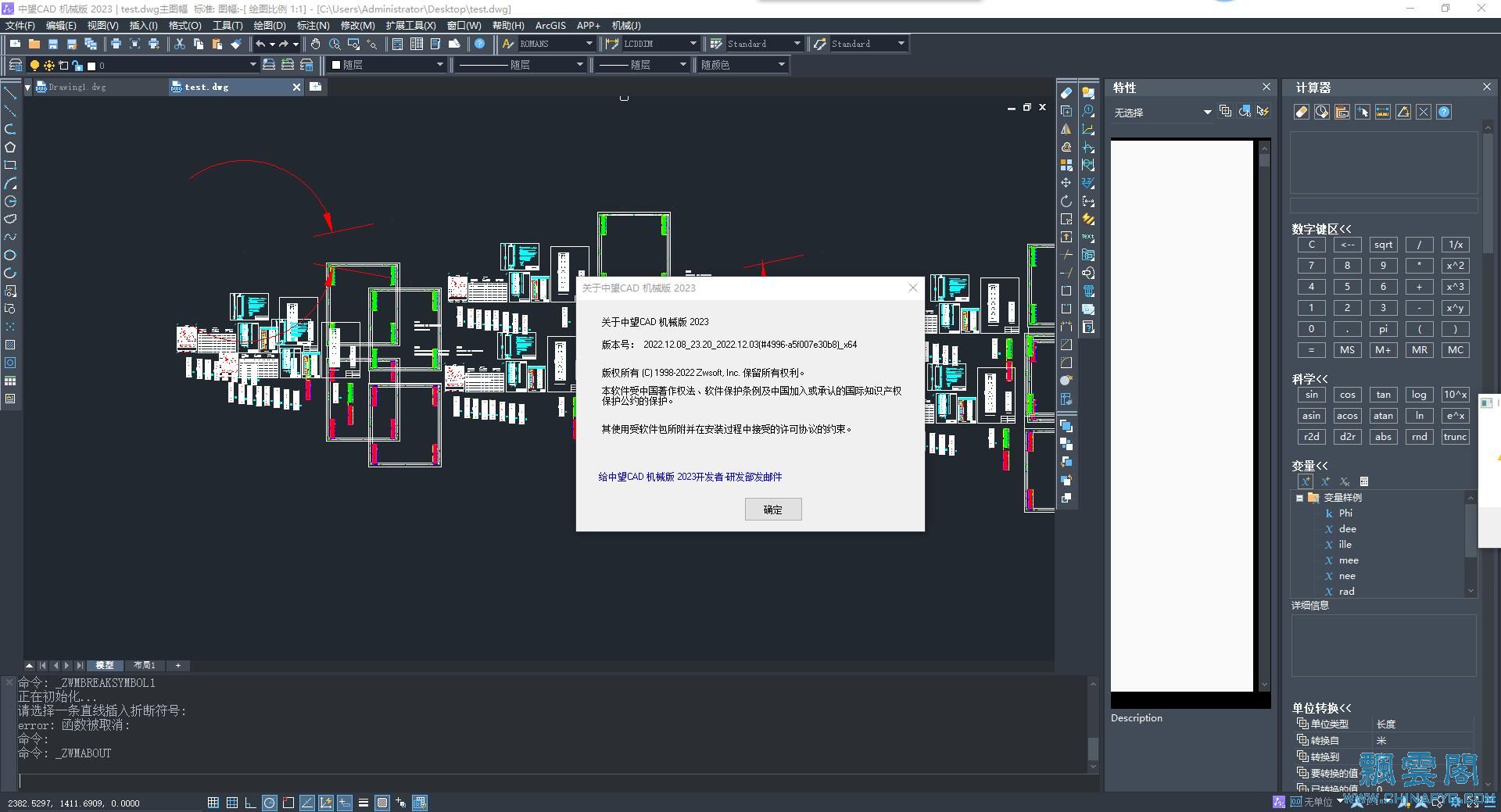
Task: Open the ArcGIS menu
Action: click(x=550, y=26)
